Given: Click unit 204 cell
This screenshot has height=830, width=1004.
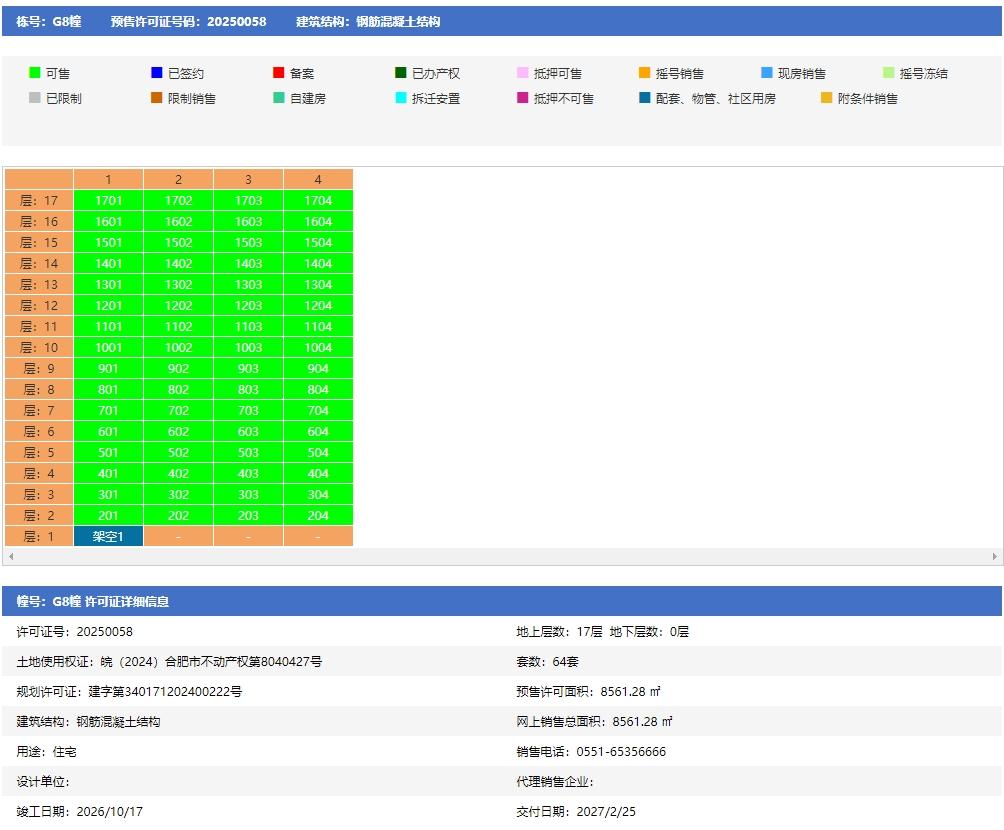Looking at the screenshot, I should click(318, 516).
